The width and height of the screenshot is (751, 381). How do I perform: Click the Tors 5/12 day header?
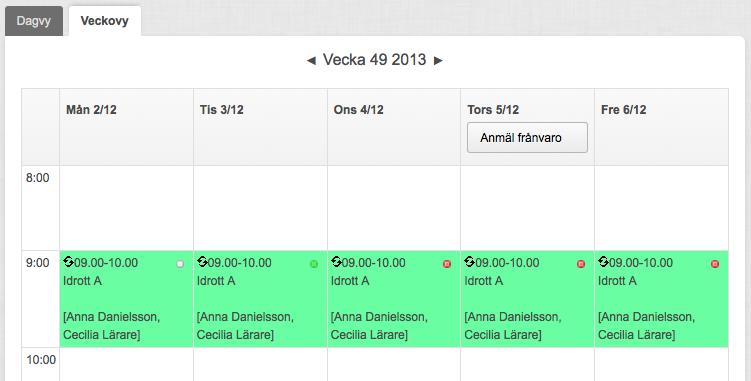click(493, 110)
